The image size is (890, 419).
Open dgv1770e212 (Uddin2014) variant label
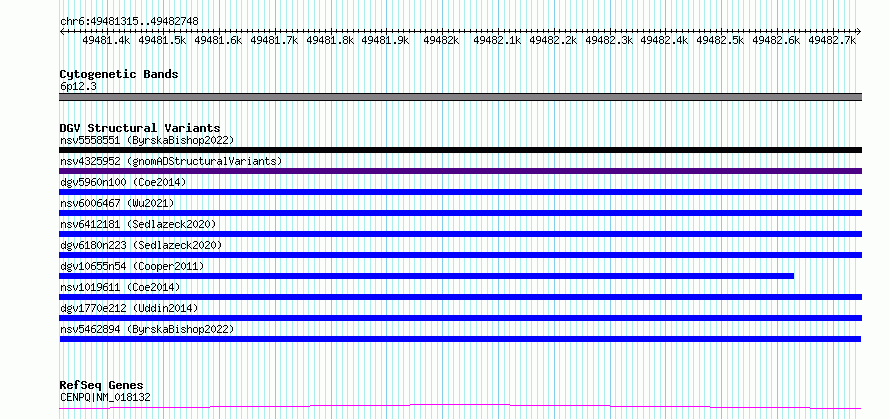129,308
